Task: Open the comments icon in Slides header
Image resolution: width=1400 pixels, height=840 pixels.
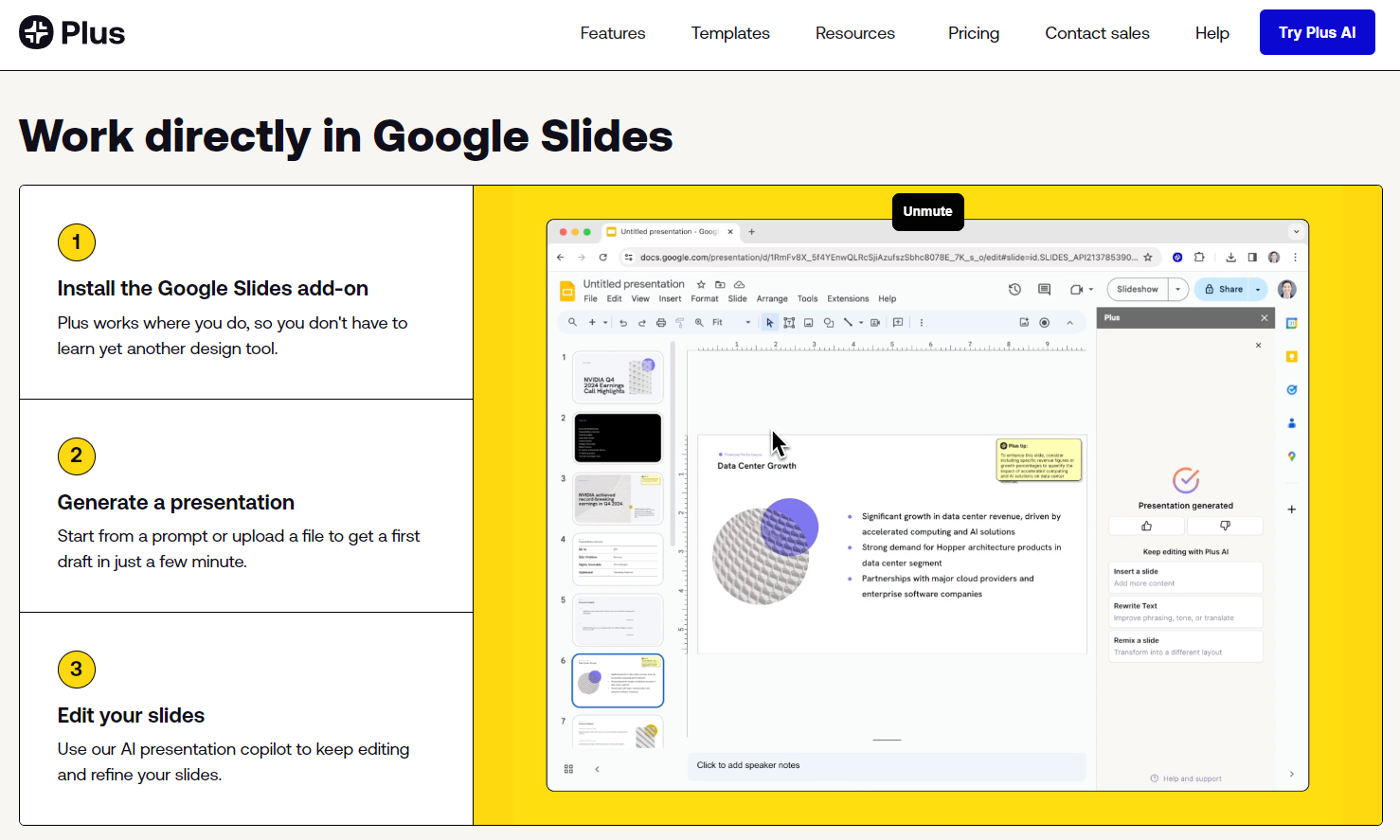Action: click(x=1044, y=290)
